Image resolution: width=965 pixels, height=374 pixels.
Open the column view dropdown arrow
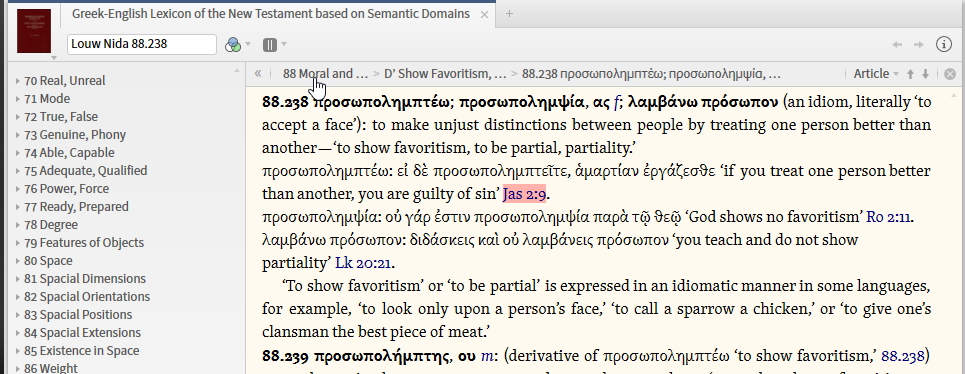284,44
